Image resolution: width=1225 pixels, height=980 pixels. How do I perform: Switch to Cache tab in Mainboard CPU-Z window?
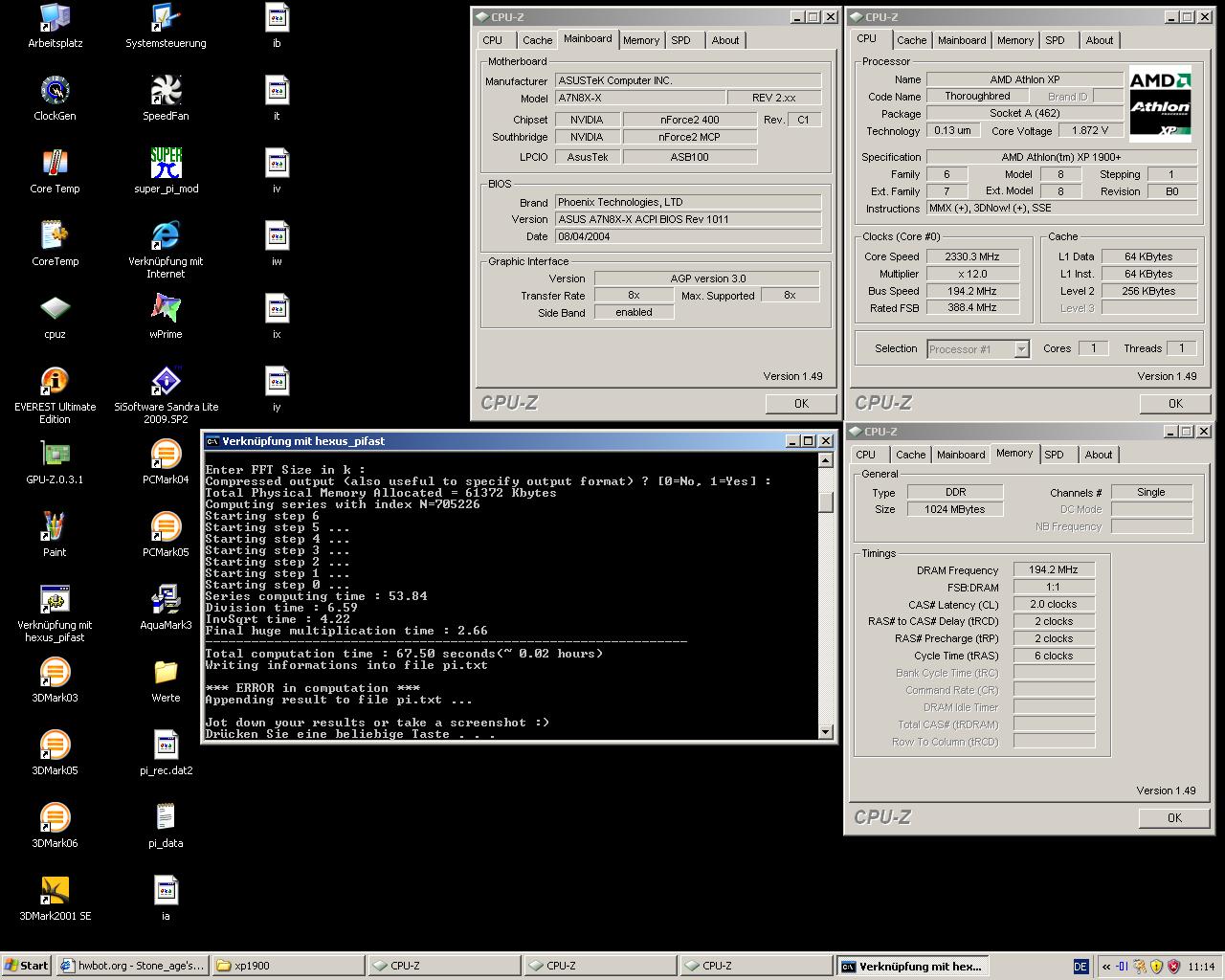tap(537, 40)
